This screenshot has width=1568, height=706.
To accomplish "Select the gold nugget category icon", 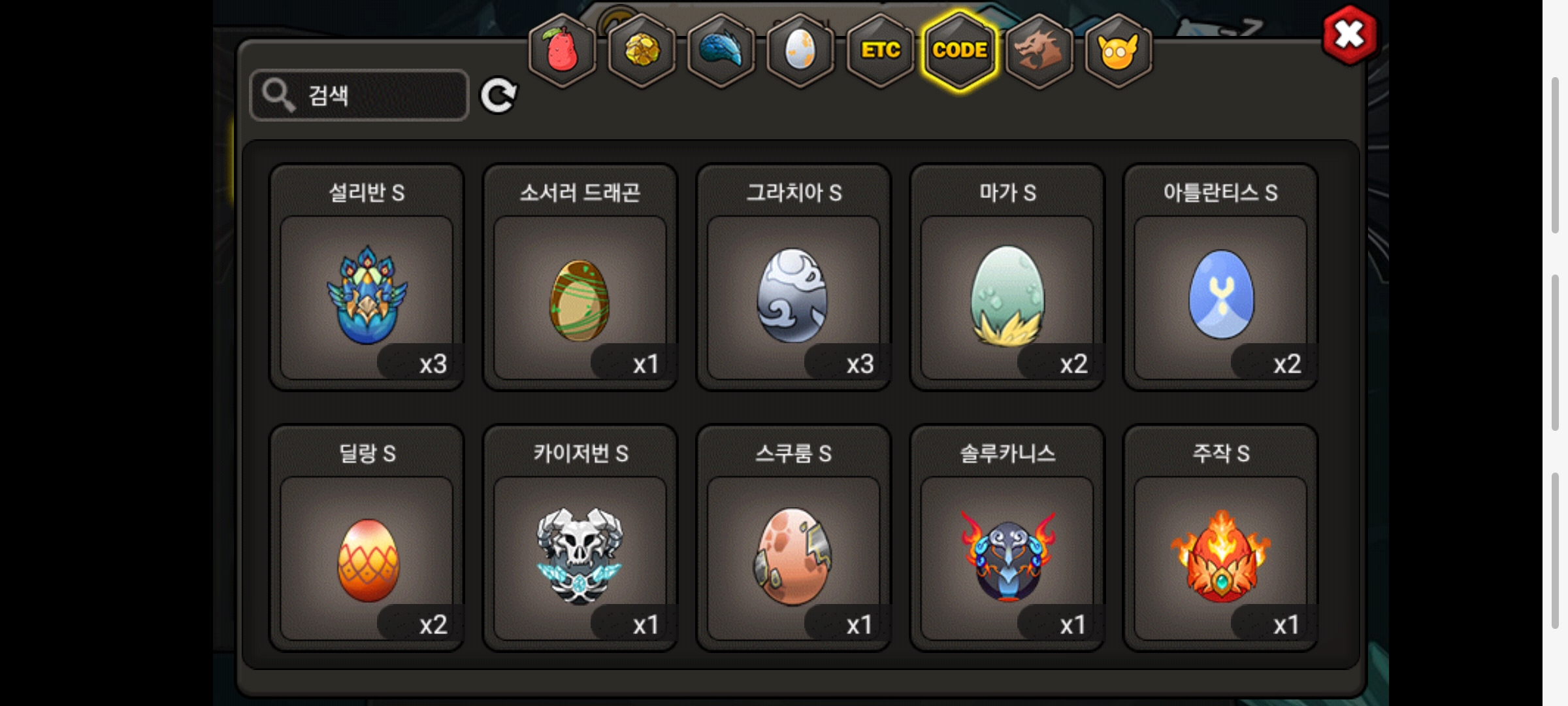I will [x=642, y=50].
